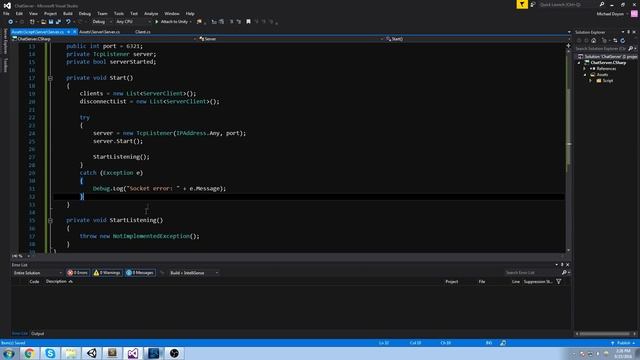Collapse the Assets folder node

[584, 75]
